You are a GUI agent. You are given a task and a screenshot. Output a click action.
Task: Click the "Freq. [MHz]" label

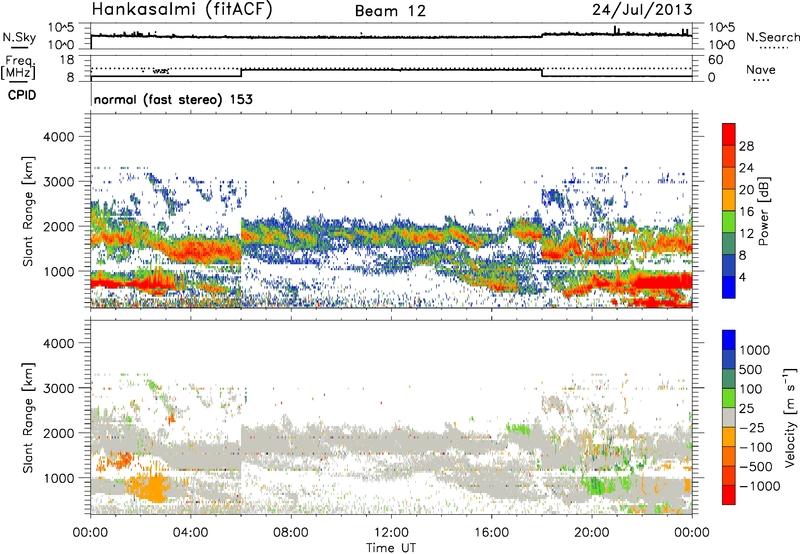pyautogui.click(x=19, y=68)
